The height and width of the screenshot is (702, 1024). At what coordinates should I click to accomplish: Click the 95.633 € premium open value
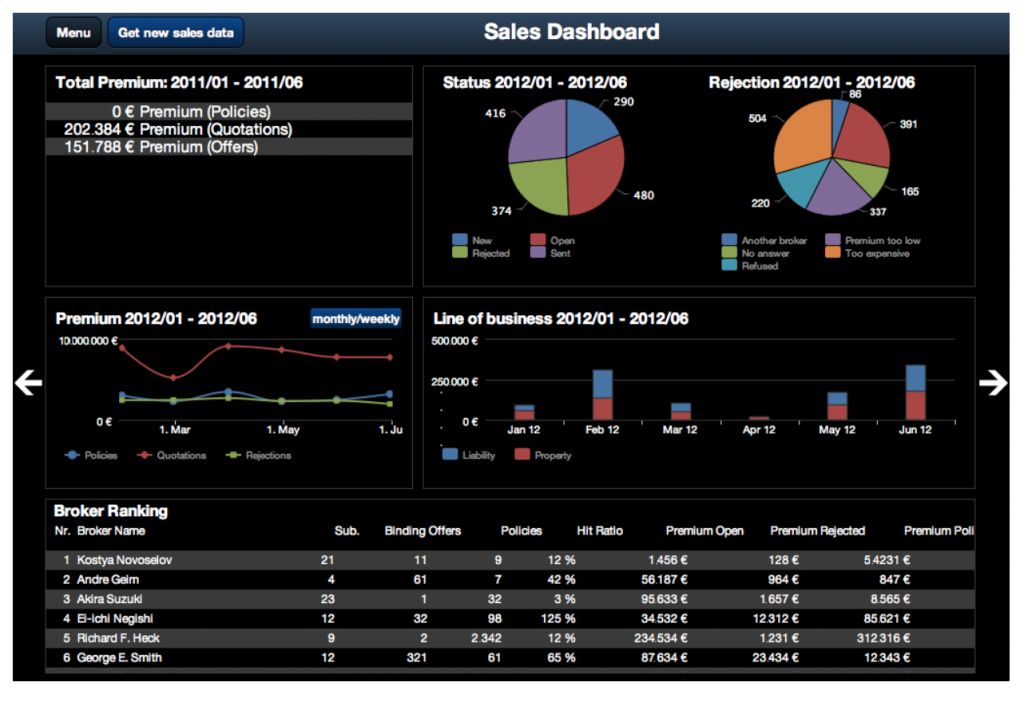(664, 599)
